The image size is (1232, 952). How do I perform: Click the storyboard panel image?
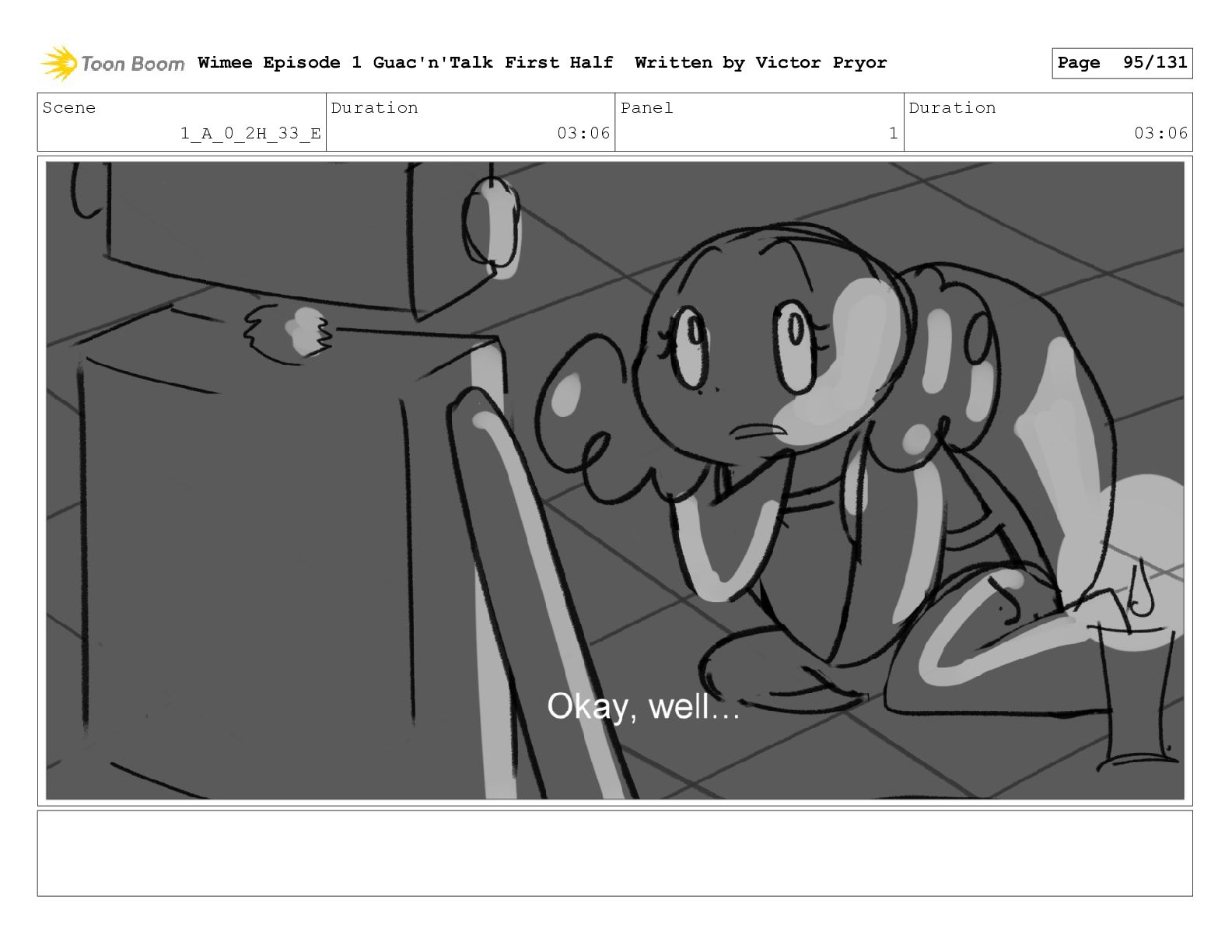[x=614, y=480]
